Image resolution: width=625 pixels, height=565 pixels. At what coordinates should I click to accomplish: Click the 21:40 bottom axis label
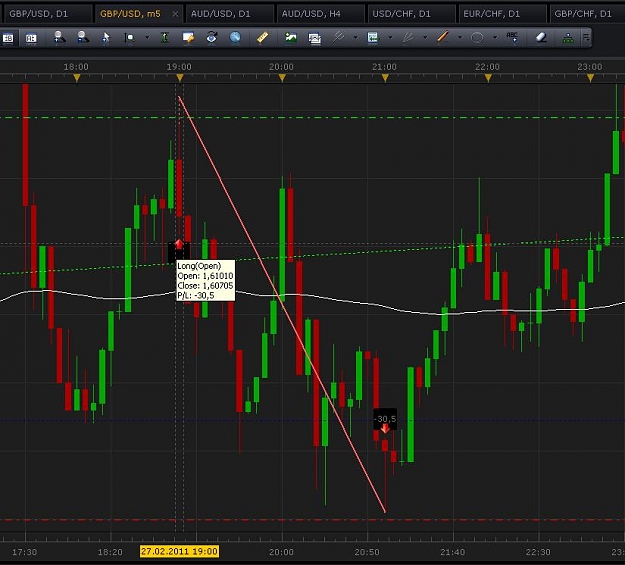(x=452, y=552)
